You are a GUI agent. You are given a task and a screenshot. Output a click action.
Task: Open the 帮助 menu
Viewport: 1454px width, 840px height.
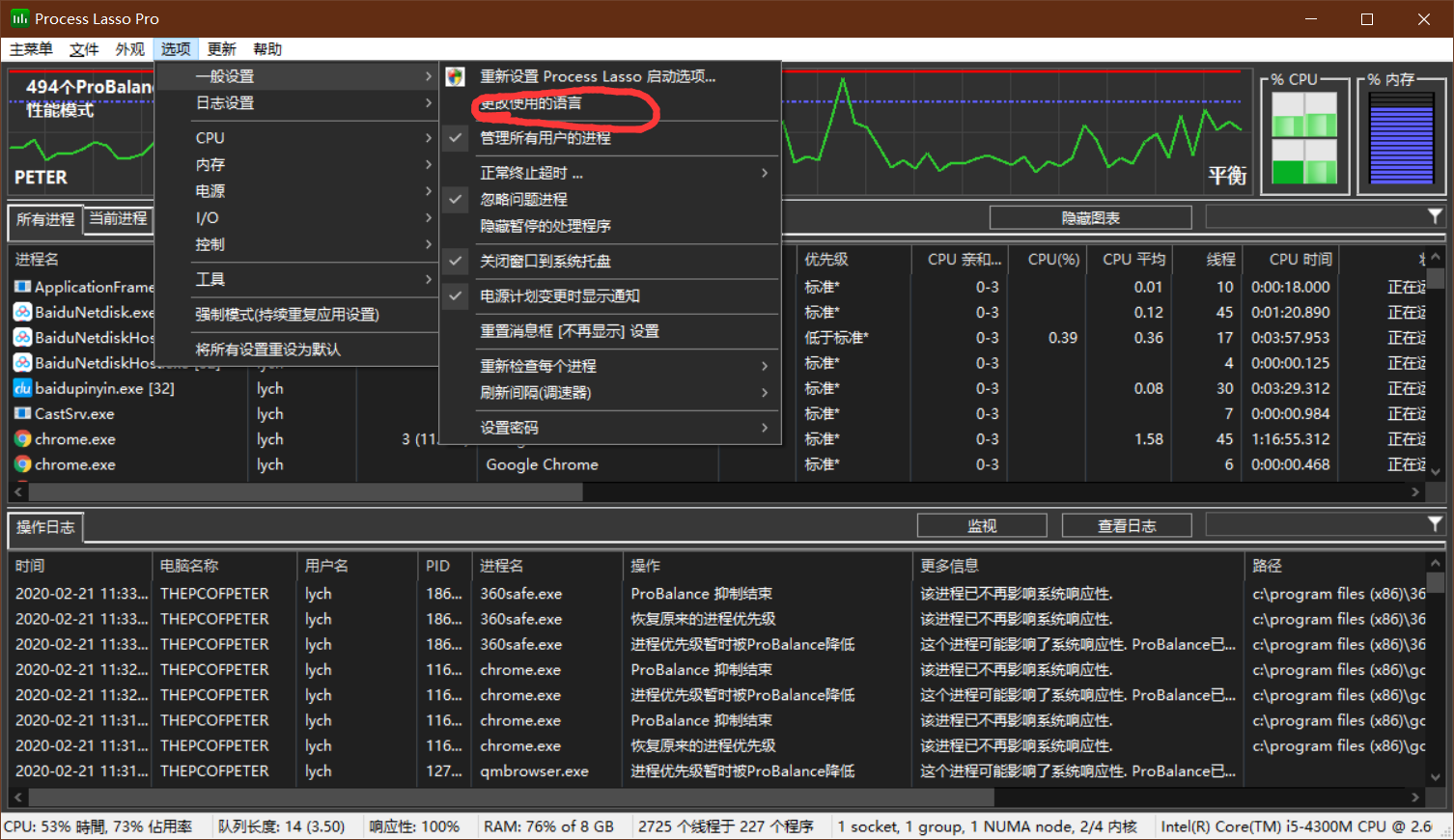pyautogui.click(x=267, y=49)
